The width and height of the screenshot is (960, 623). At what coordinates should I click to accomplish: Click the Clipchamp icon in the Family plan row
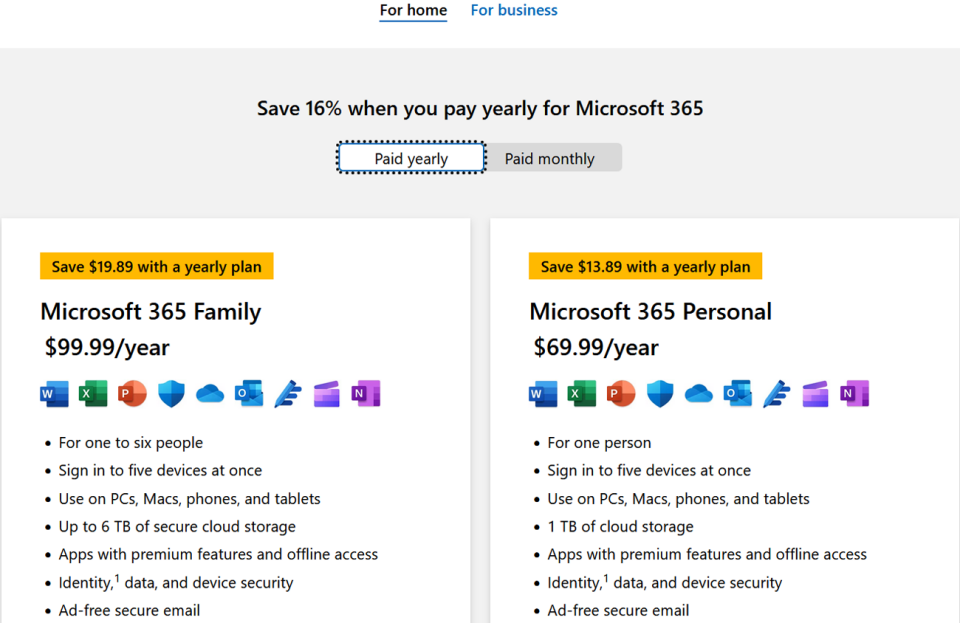(326, 393)
